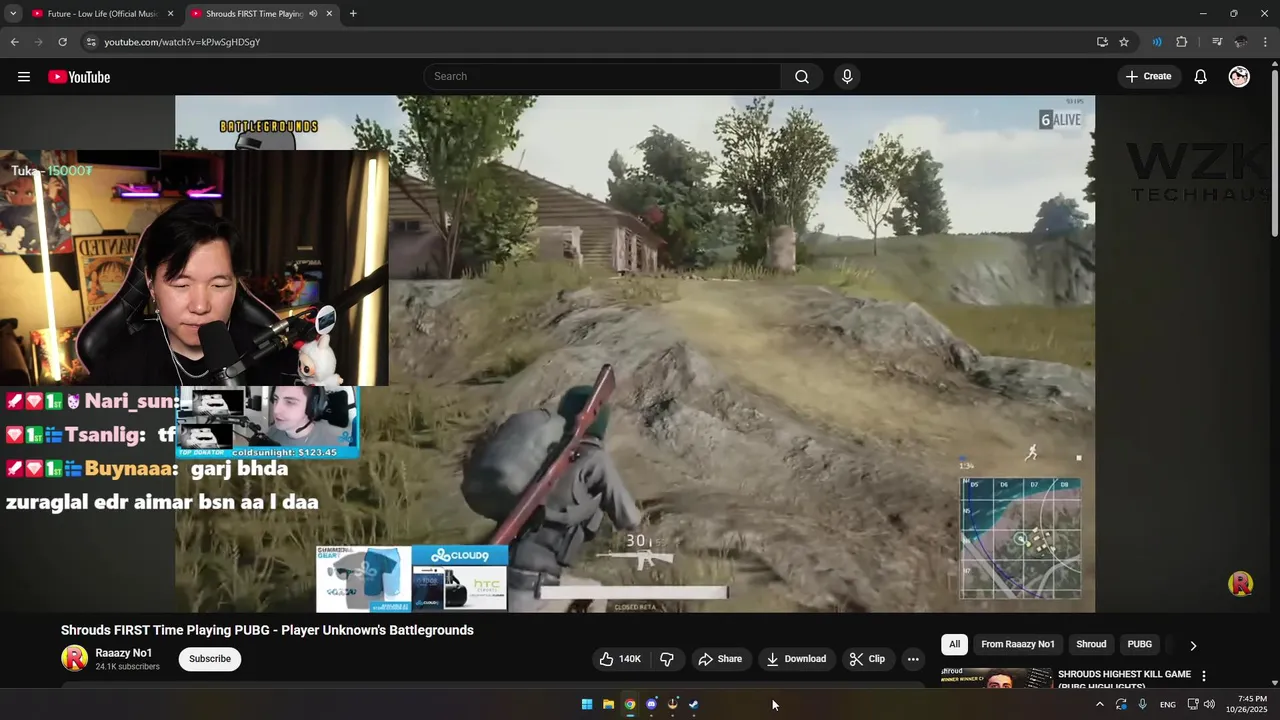
Task: Open Discord from the taskbar
Action: [x=651, y=704]
